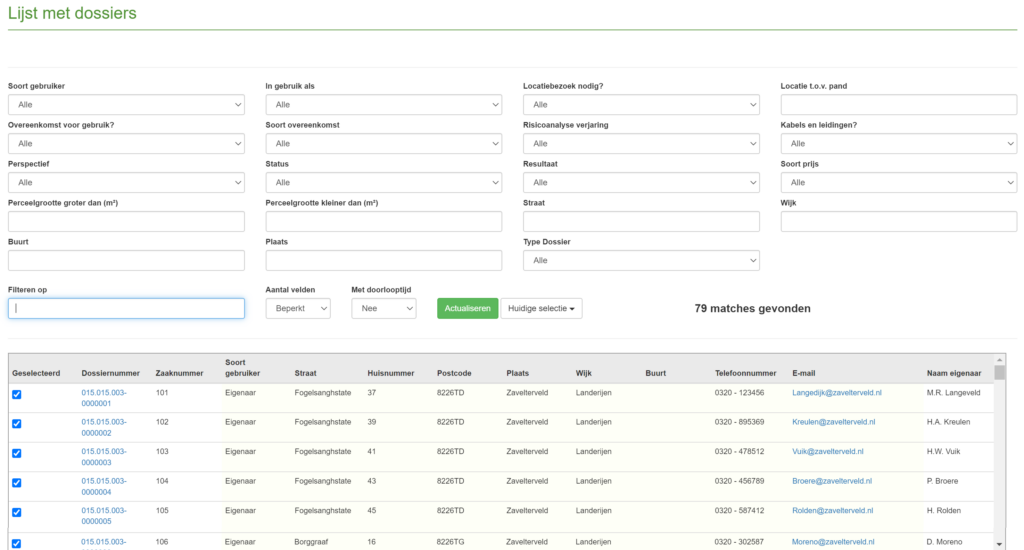The height and width of the screenshot is (550, 1024).
Task: Open the Status dropdown
Action: [383, 182]
